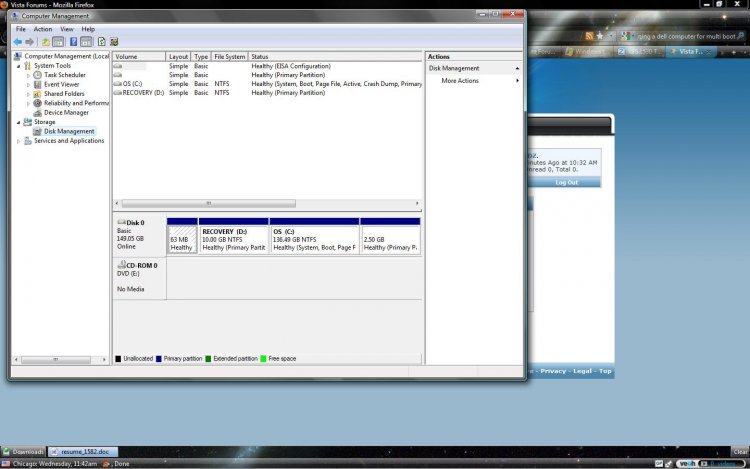Click the Clear downloads button

pyautogui.click(x=740, y=452)
